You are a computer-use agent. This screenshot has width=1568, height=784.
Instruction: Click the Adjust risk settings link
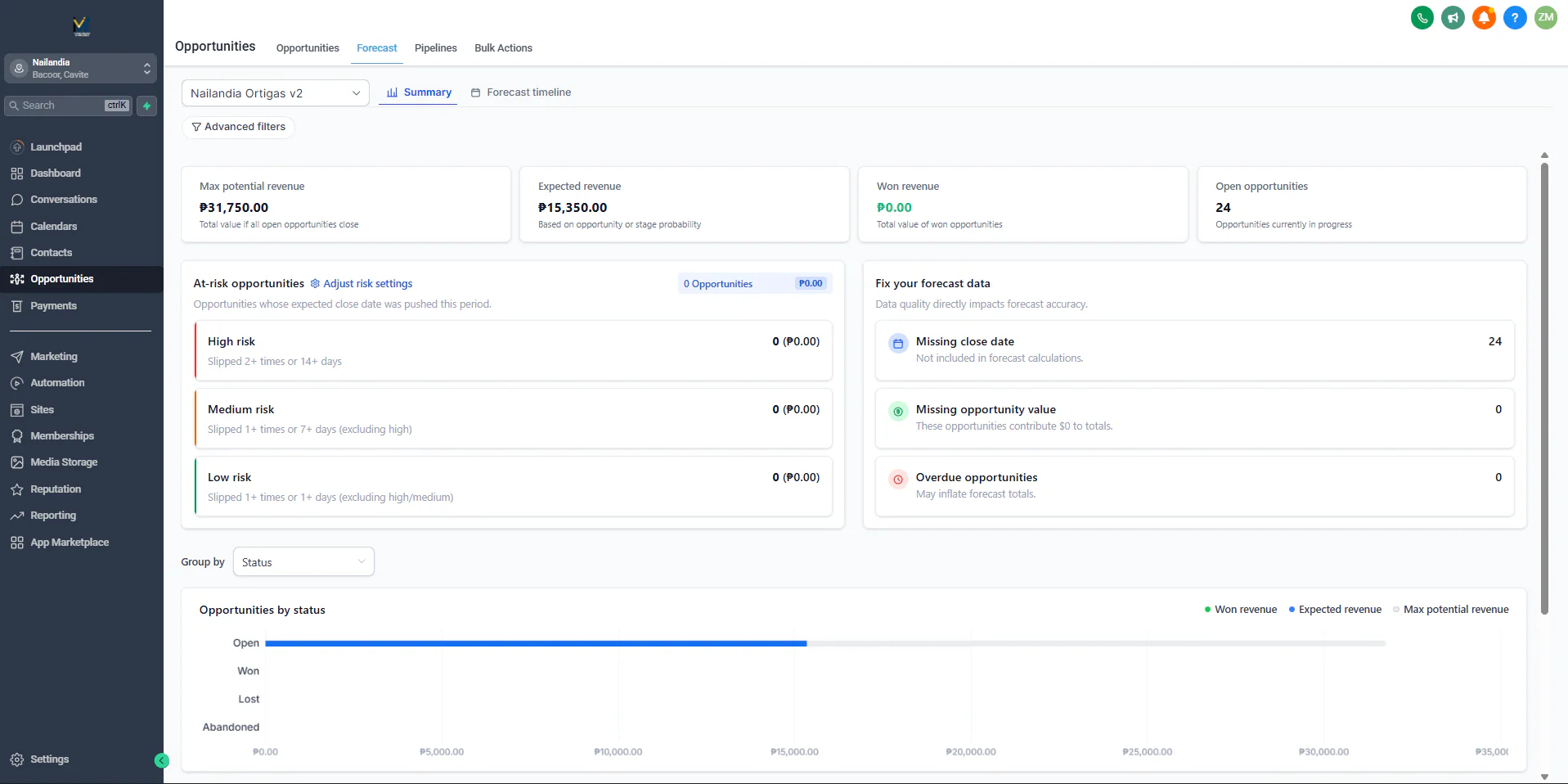click(362, 284)
